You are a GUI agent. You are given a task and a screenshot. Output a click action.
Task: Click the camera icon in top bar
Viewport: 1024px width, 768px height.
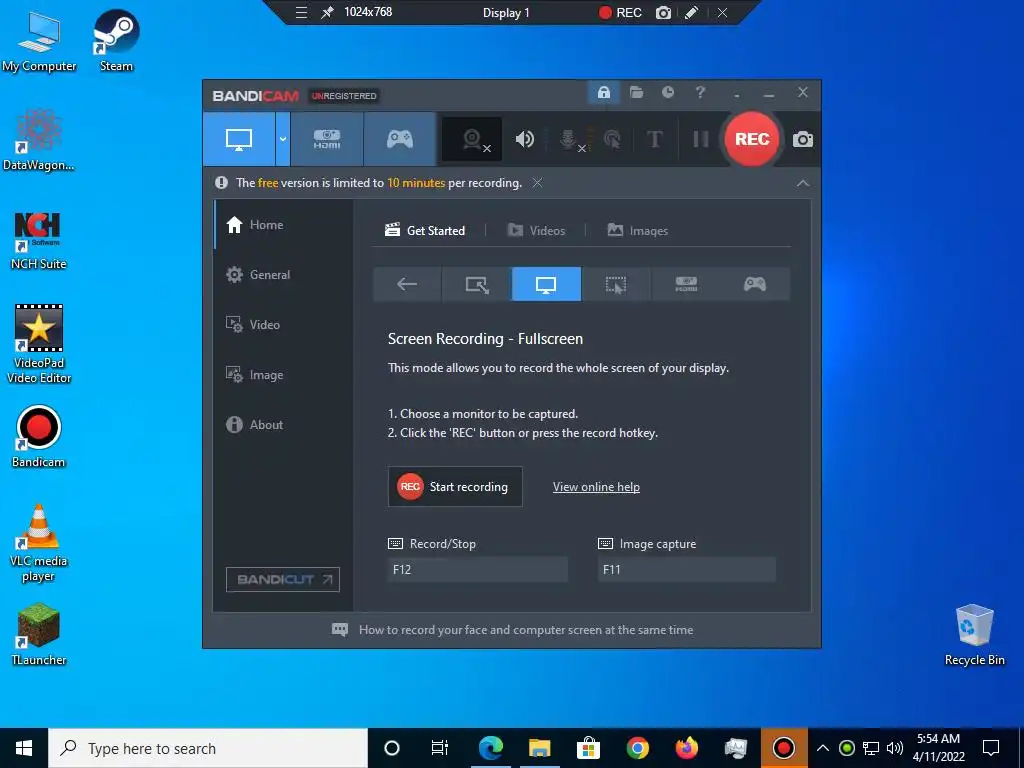coord(663,13)
